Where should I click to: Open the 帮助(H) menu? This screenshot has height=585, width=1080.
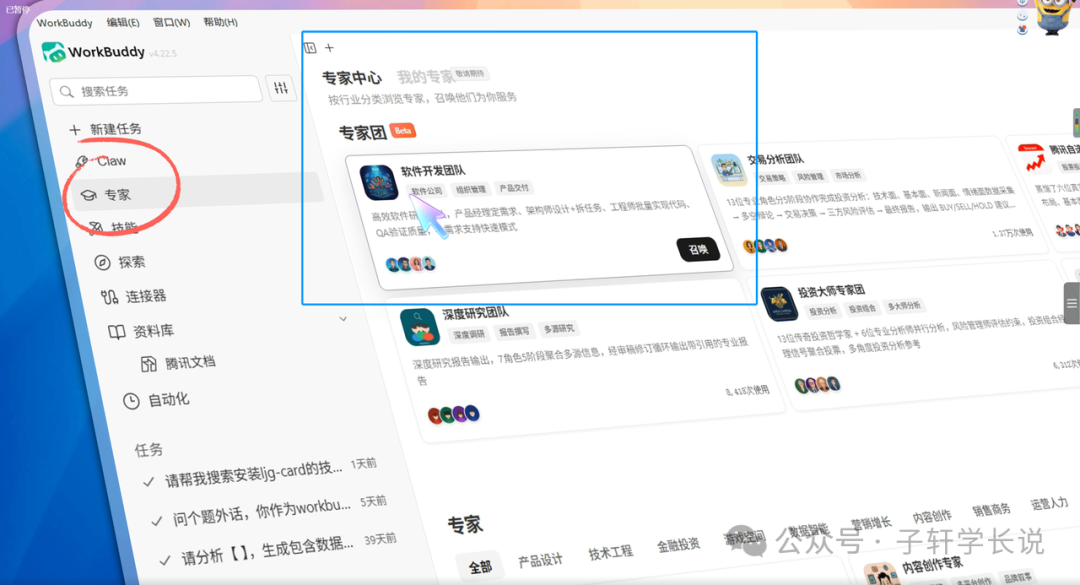coord(220,22)
